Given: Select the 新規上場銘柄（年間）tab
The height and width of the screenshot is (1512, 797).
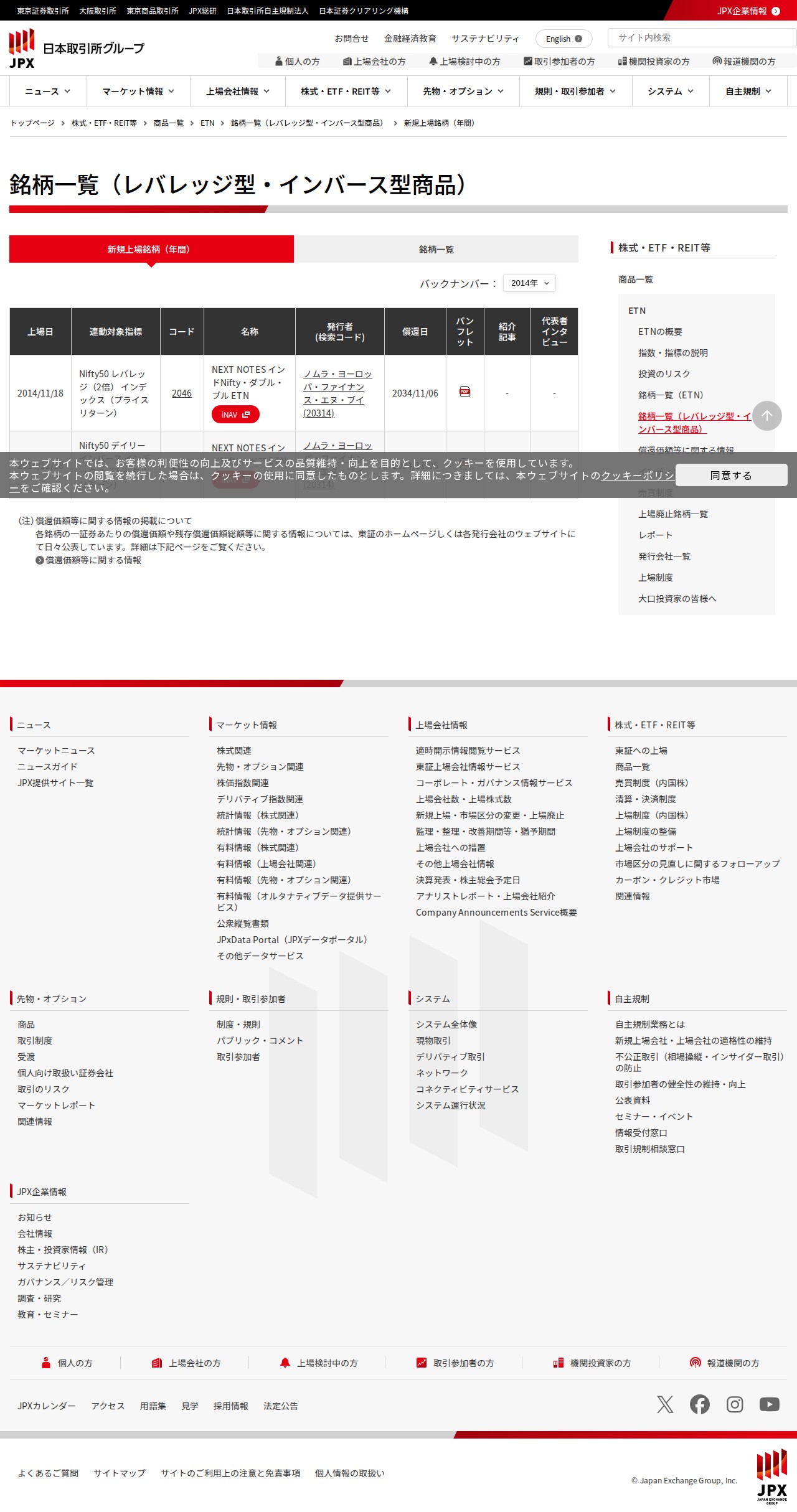Looking at the screenshot, I should click(151, 249).
